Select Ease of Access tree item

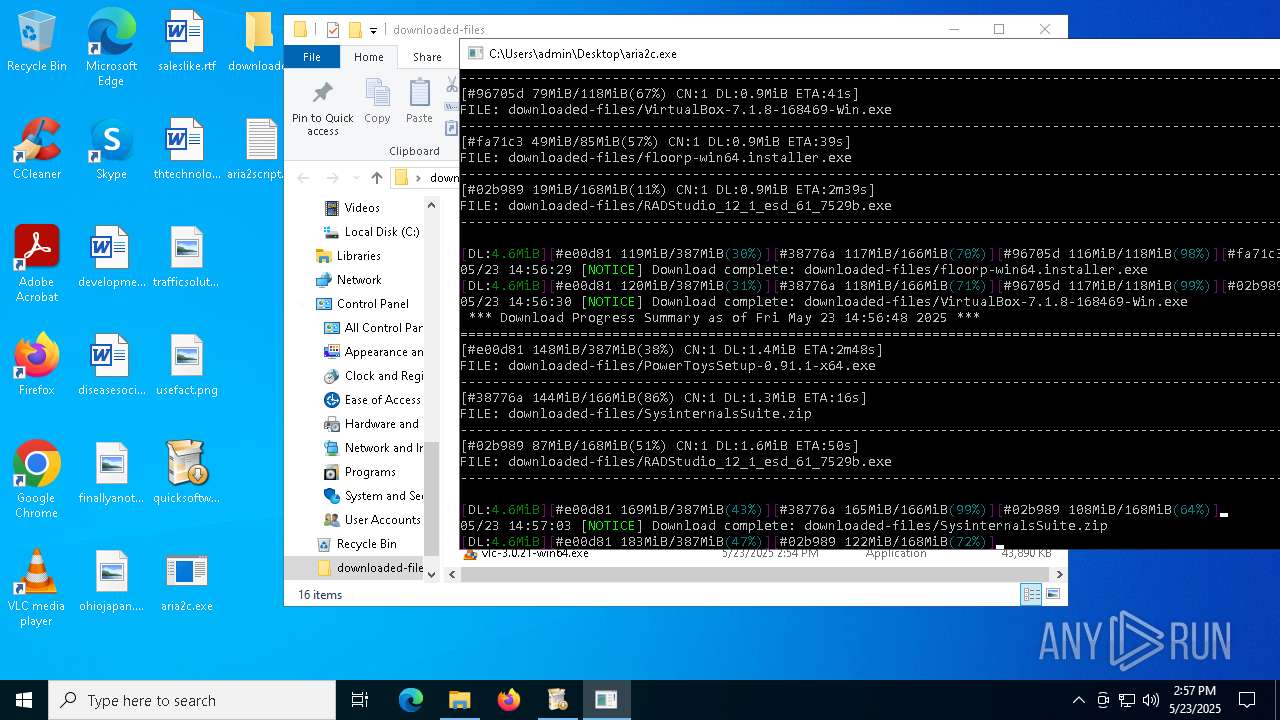373,400
